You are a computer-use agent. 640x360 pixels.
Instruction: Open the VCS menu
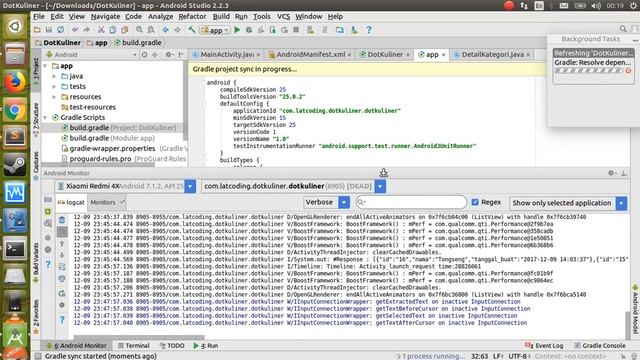pyautogui.click(x=283, y=16)
